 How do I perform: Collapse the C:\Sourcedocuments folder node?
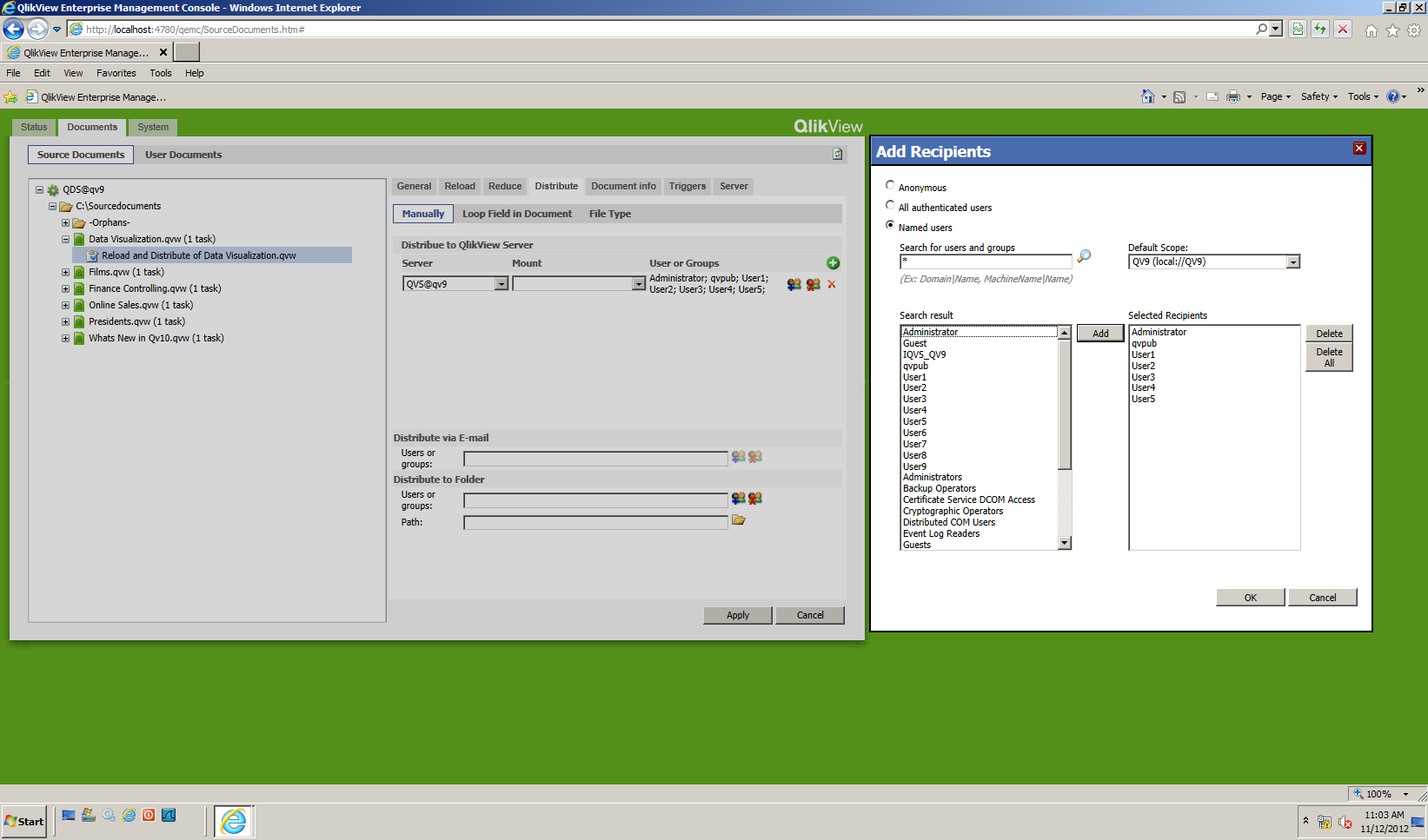click(52, 206)
